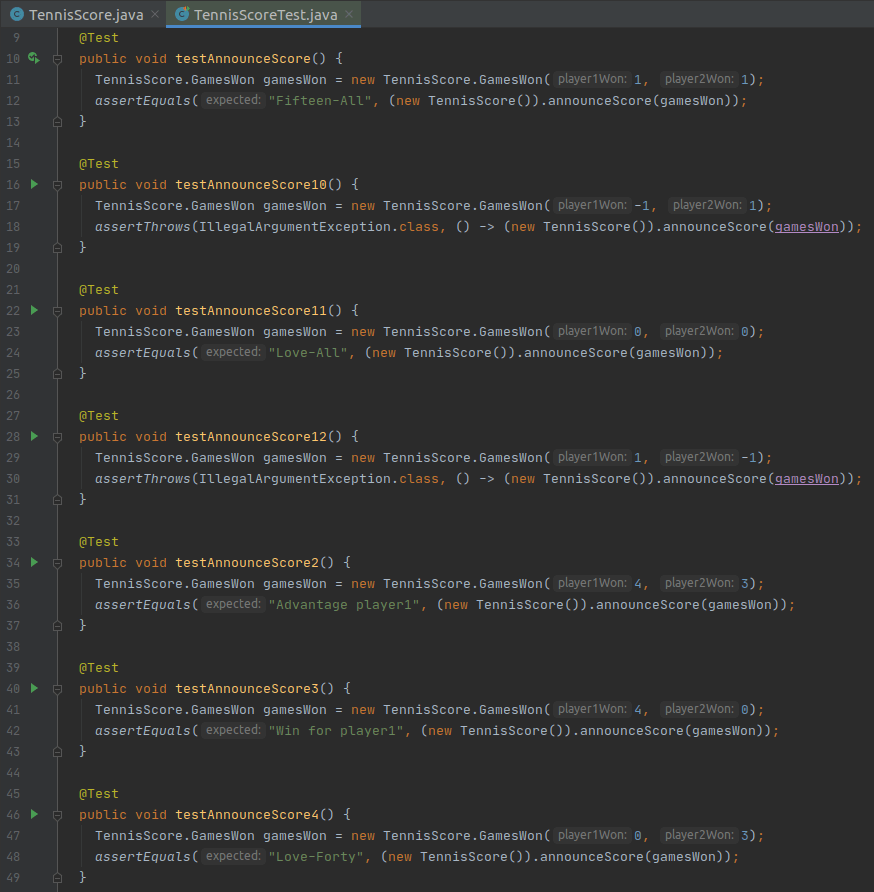Viewport: 874px width, 892px height.
Task: Collapse testAnnounceScore method fold marker
Action: point(57,59)
